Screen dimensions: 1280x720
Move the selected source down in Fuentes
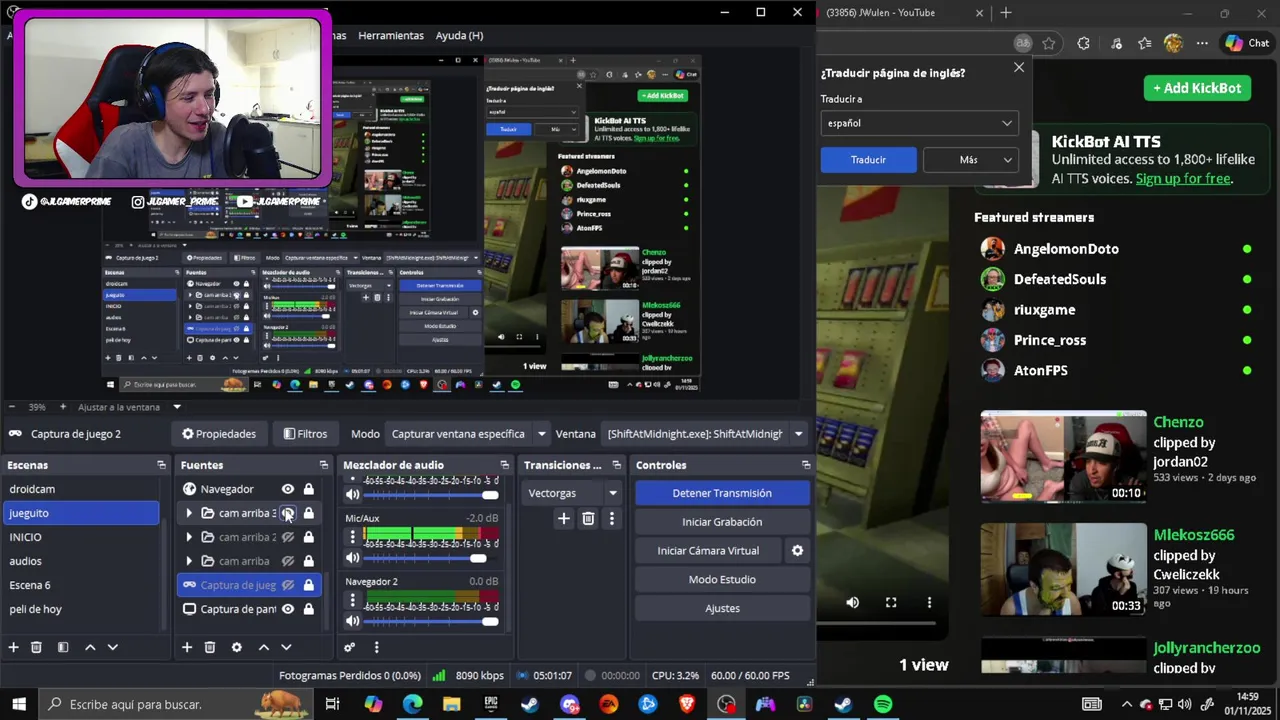[286, 647]
